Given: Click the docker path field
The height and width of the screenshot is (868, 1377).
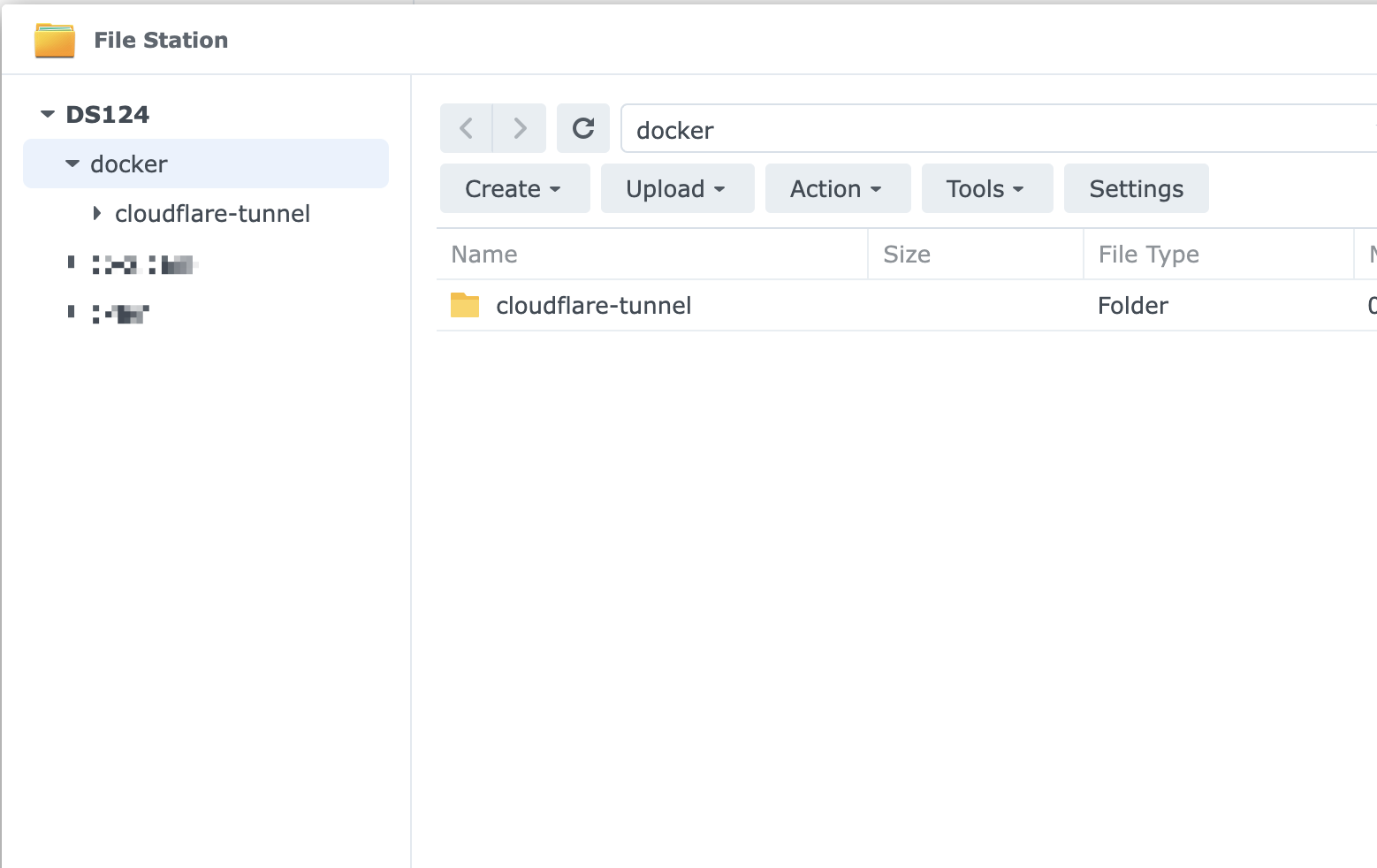Looking at the screenshot, I should tap(999, 129).
